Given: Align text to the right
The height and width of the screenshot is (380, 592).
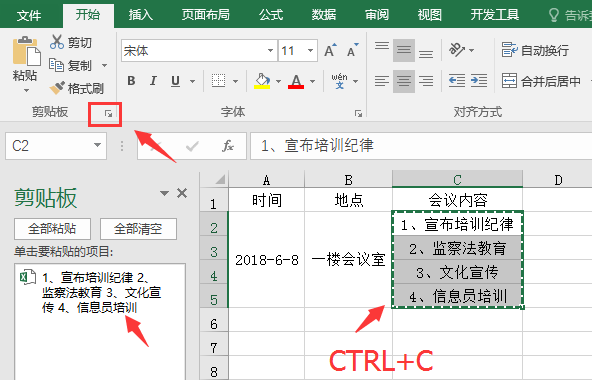Looking at the screenshot, I should pos(426,81).
